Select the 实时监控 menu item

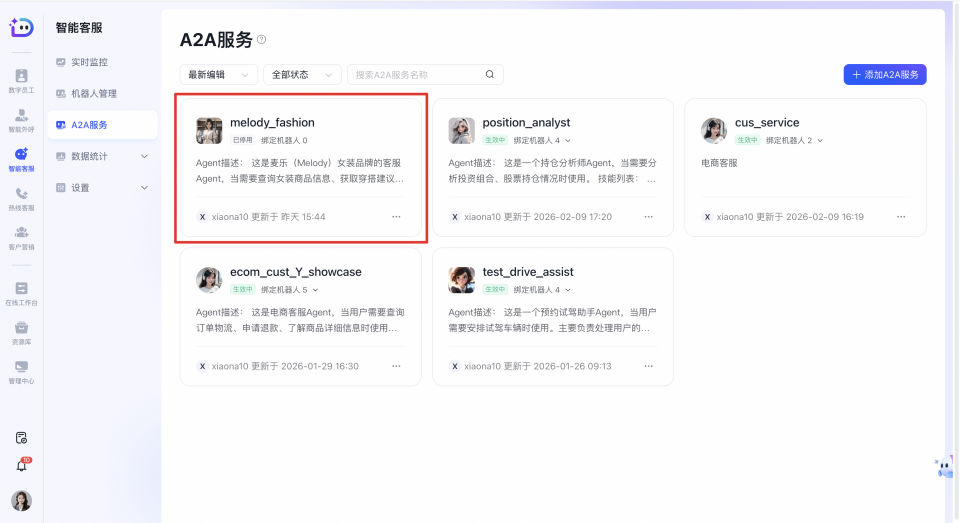coord(88,62)
